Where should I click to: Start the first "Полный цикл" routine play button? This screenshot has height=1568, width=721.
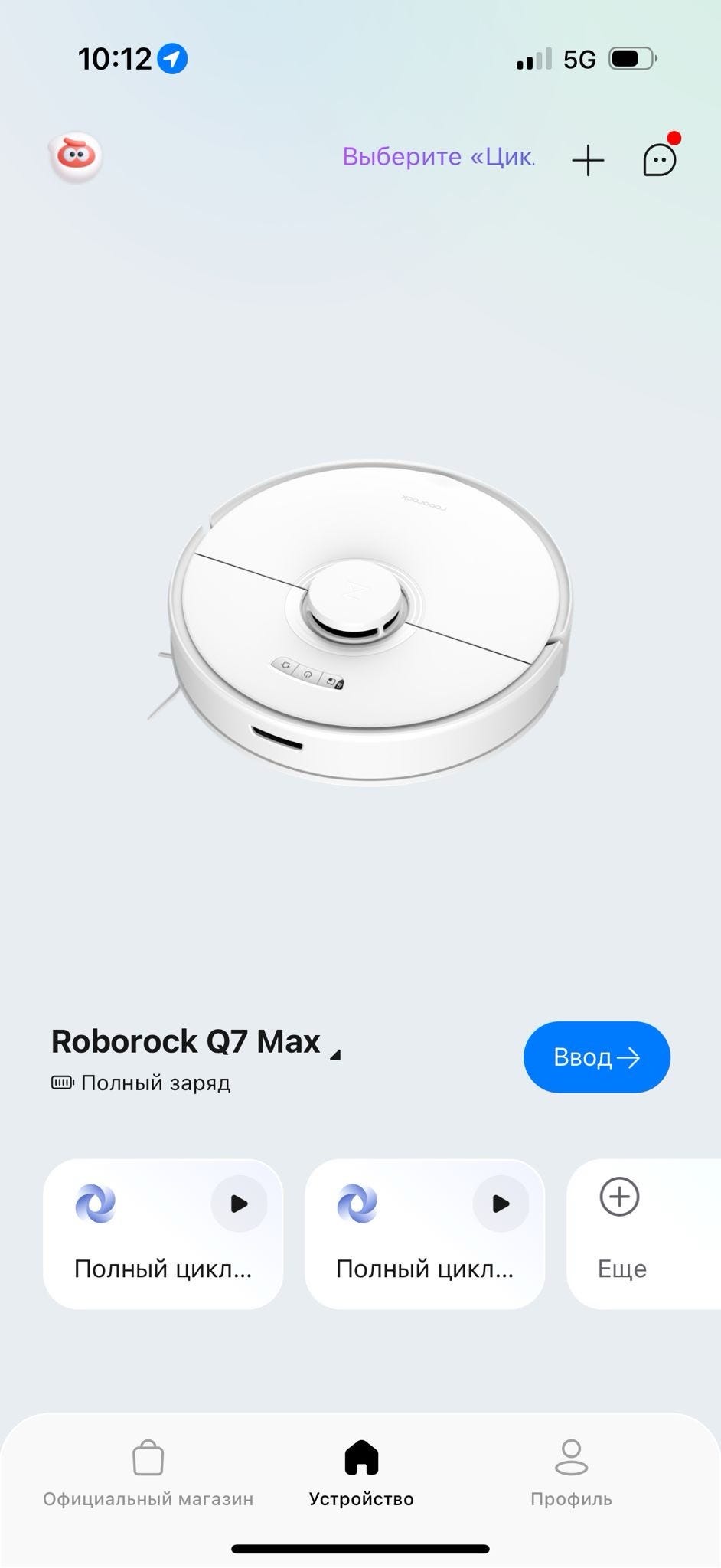(x=239, y=1204)
